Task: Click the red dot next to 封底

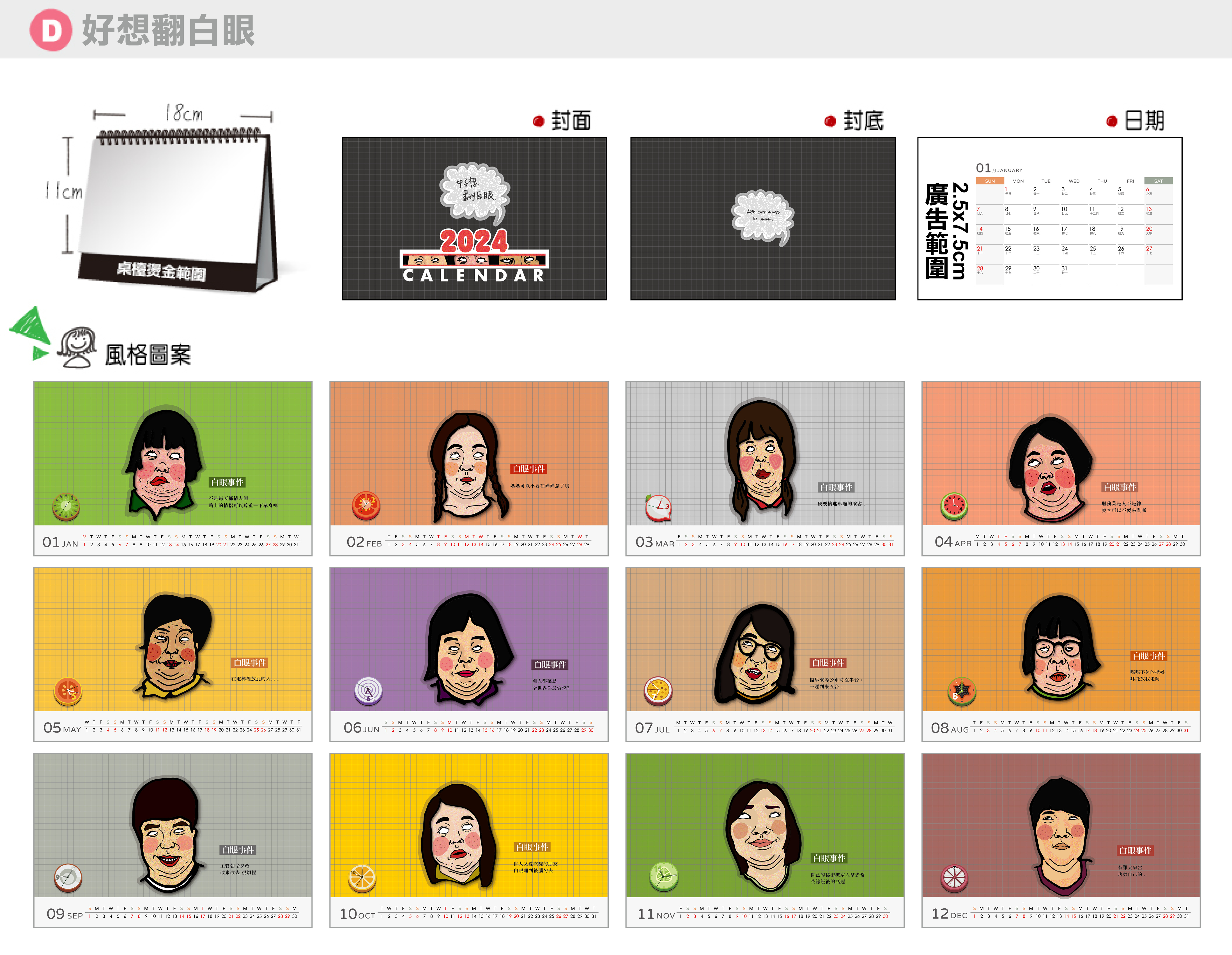Action: click(830, 121)
